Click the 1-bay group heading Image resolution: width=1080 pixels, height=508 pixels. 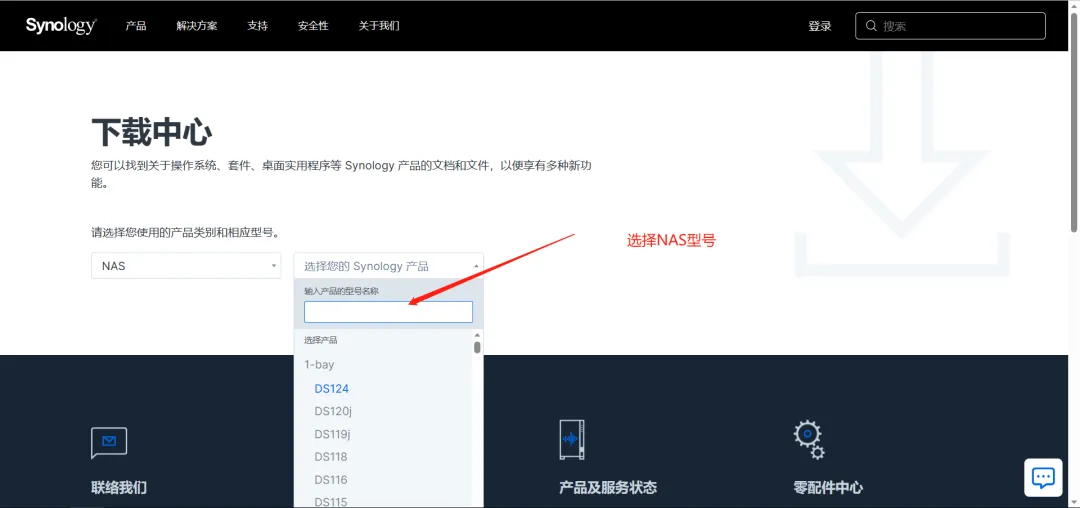tap(319, 365)
